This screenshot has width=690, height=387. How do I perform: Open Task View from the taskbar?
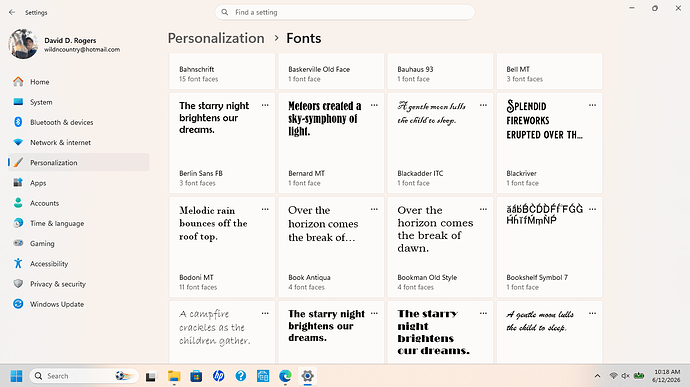(x=151, y=376)
